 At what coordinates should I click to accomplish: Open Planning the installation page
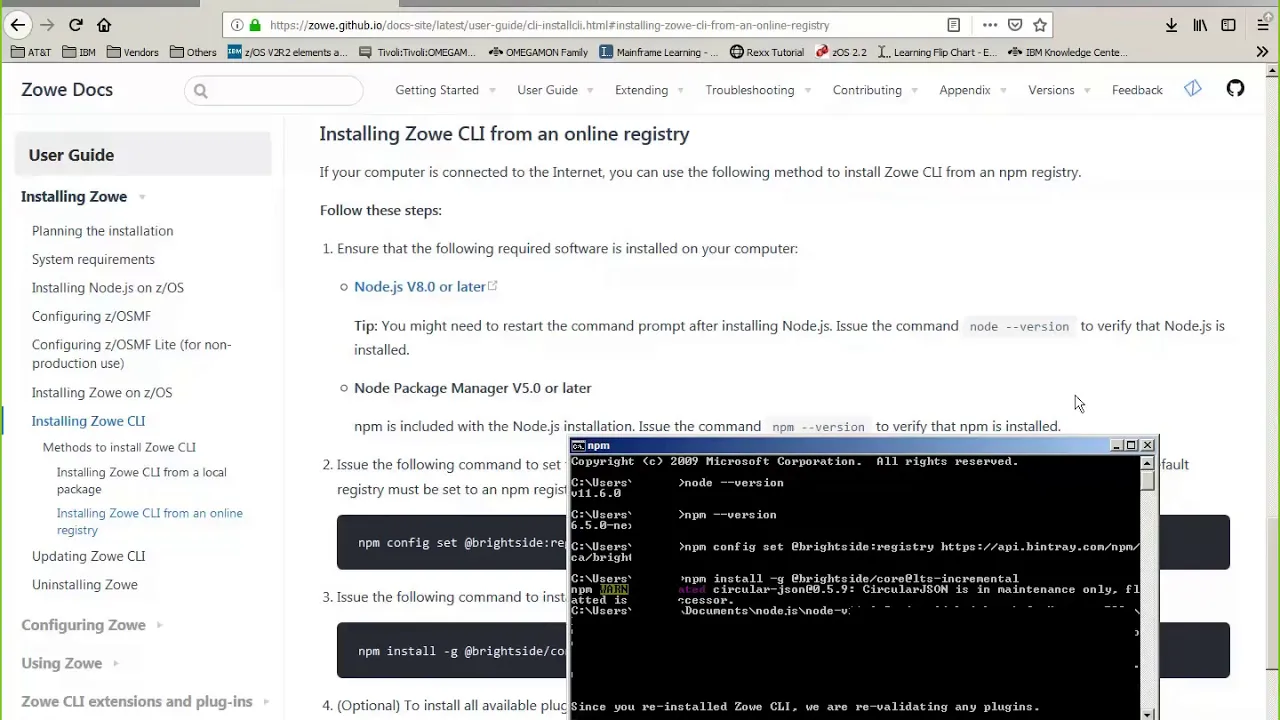coord(102,231)
